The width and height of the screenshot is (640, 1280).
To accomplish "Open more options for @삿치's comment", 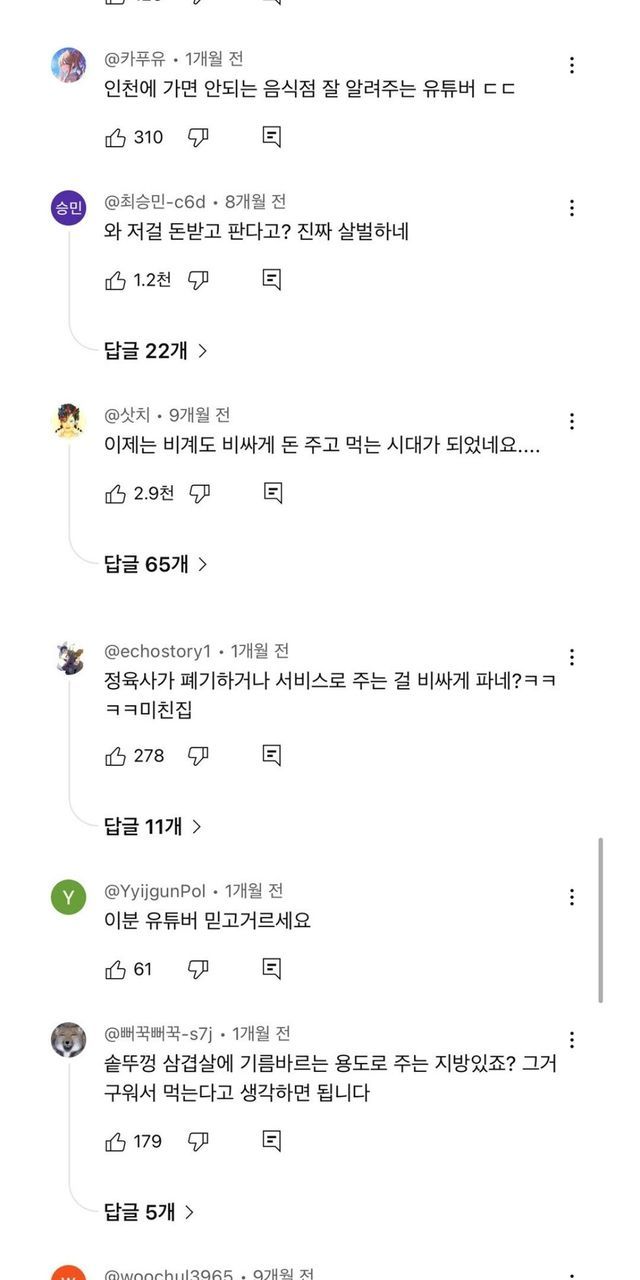I will (572, 421).
